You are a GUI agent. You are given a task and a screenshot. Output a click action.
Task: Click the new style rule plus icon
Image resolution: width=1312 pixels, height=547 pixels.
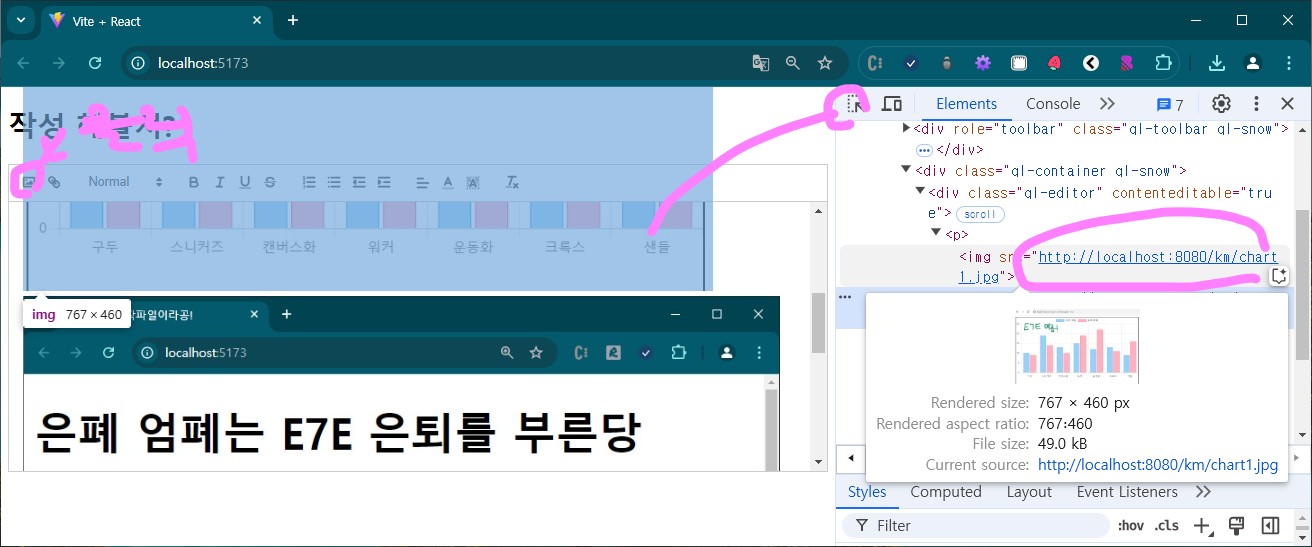(x=1202, y=526)
